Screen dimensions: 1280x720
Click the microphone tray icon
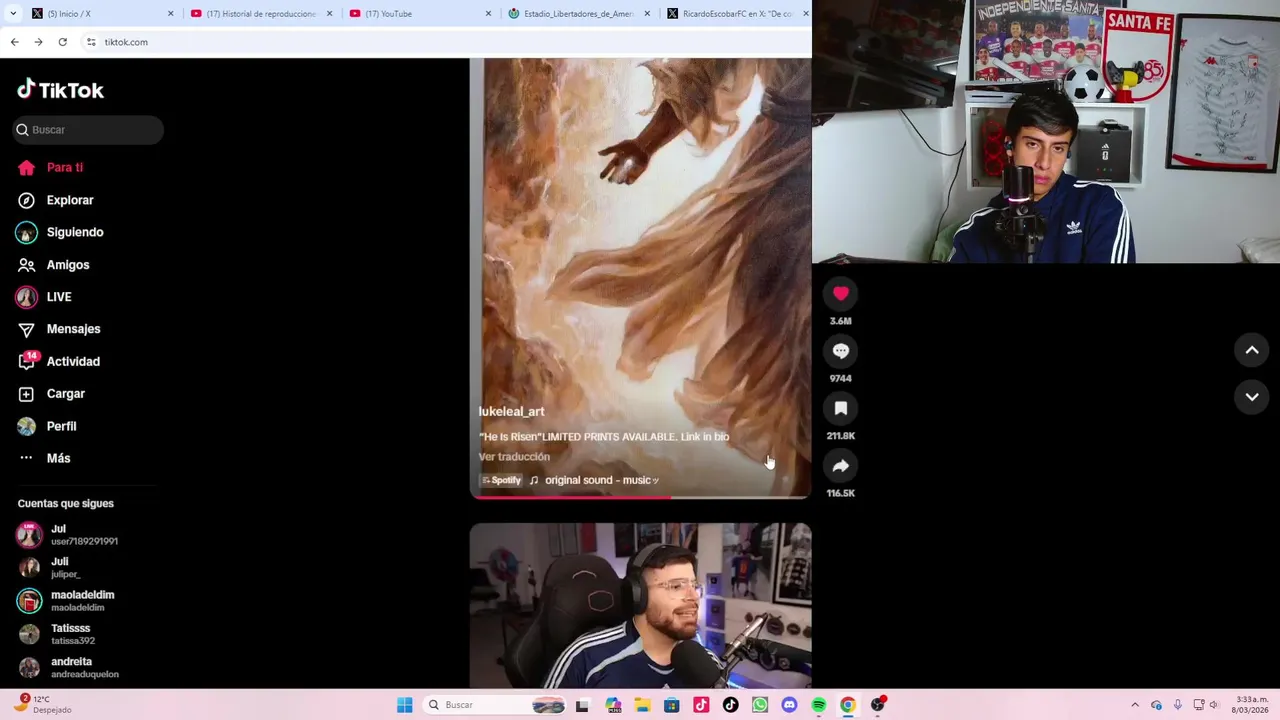(1177, 705)
